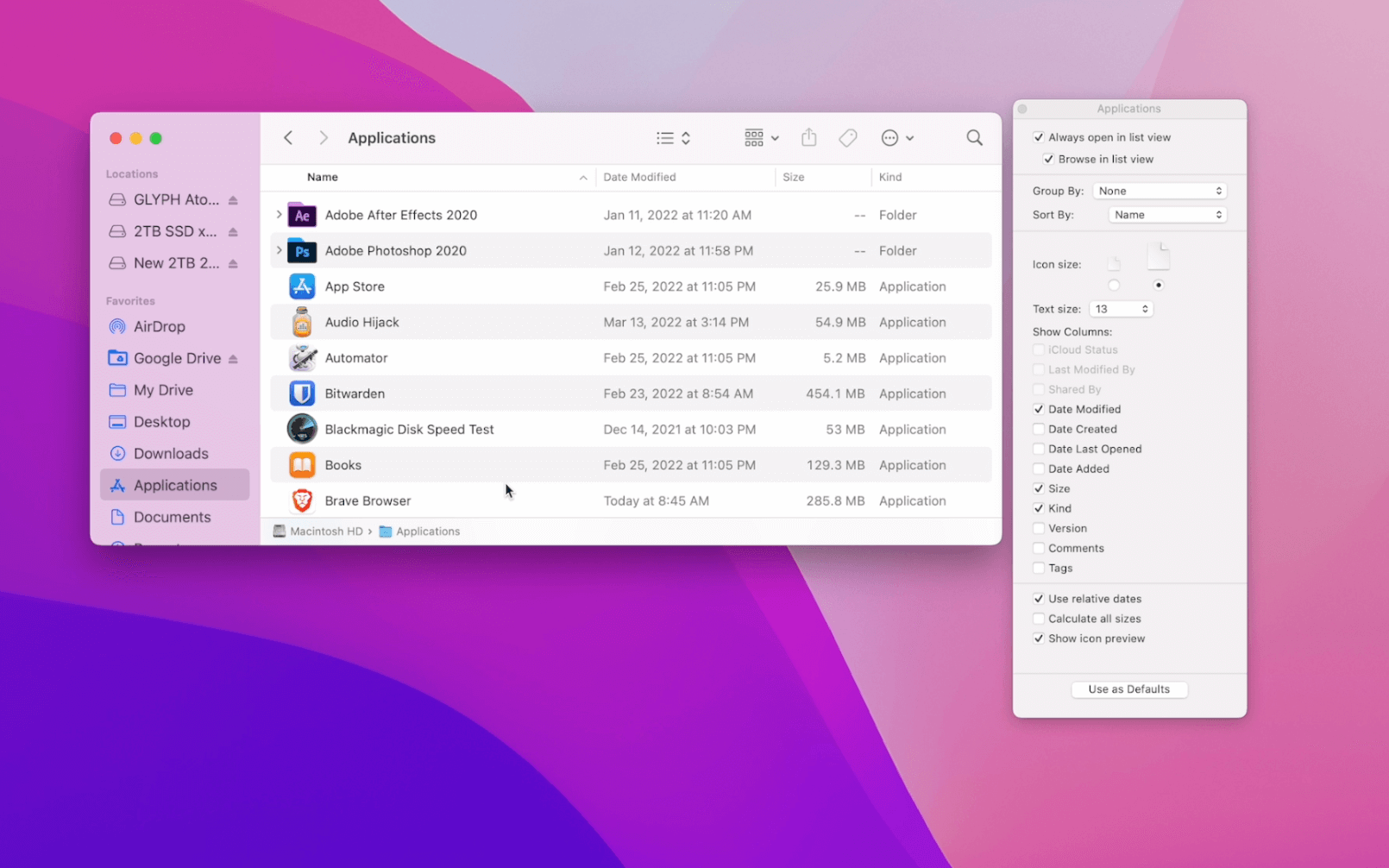Open AirDrop in the sidebar
The image size is (1389, 868).
[x=174, y=327]
